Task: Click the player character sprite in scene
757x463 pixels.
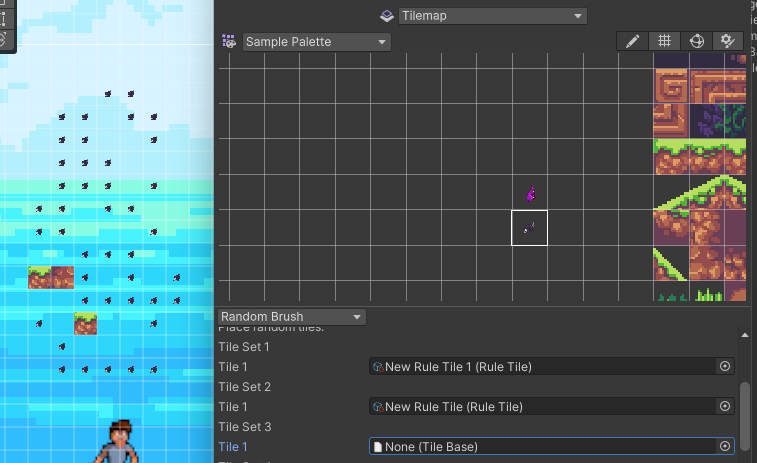Action: [118, 441]
